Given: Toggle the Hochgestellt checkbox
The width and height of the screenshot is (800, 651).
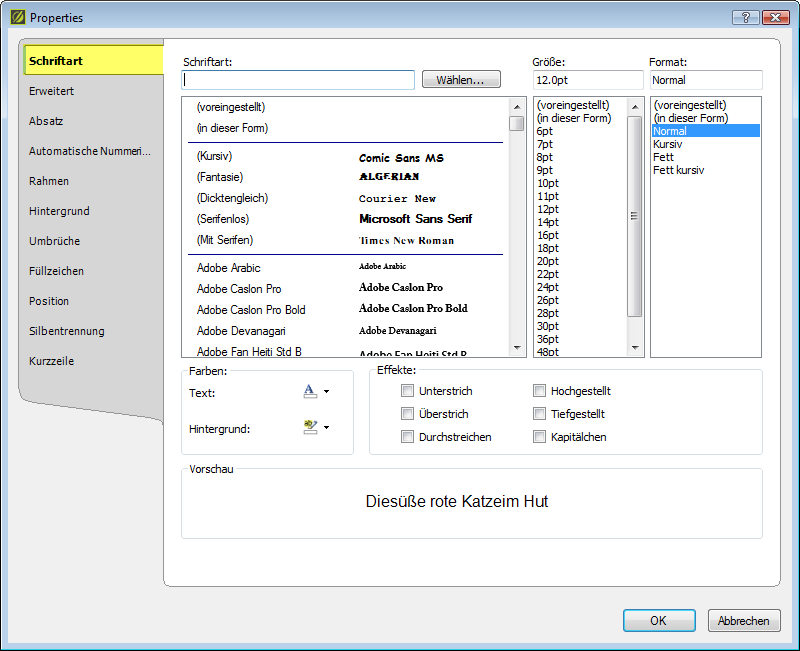Looking at the screenshot, I should pos(539,391).
